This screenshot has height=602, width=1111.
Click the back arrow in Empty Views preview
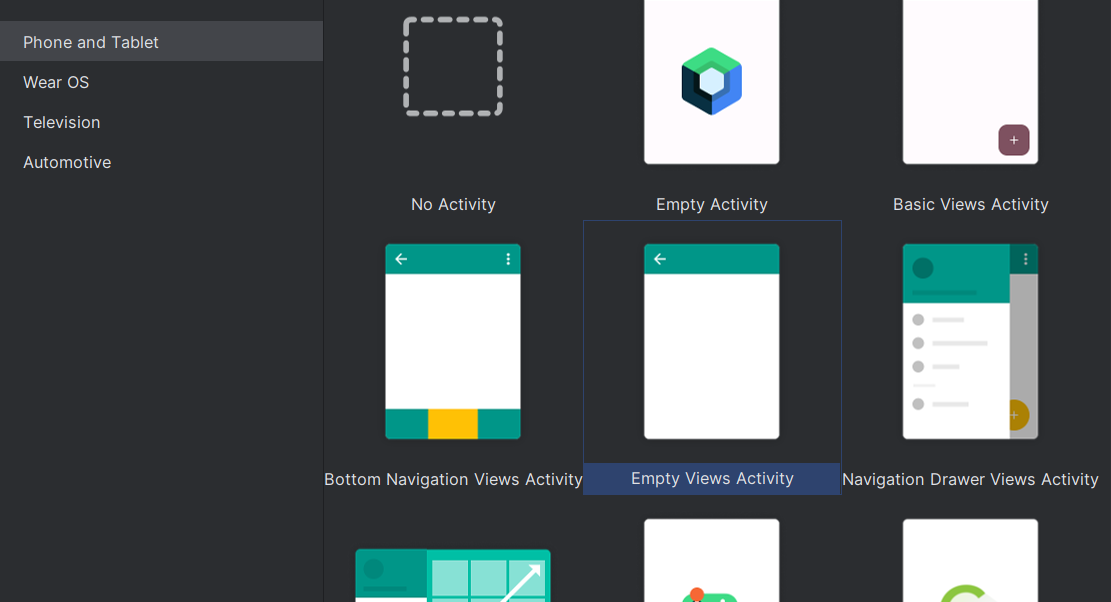point(660,259)
